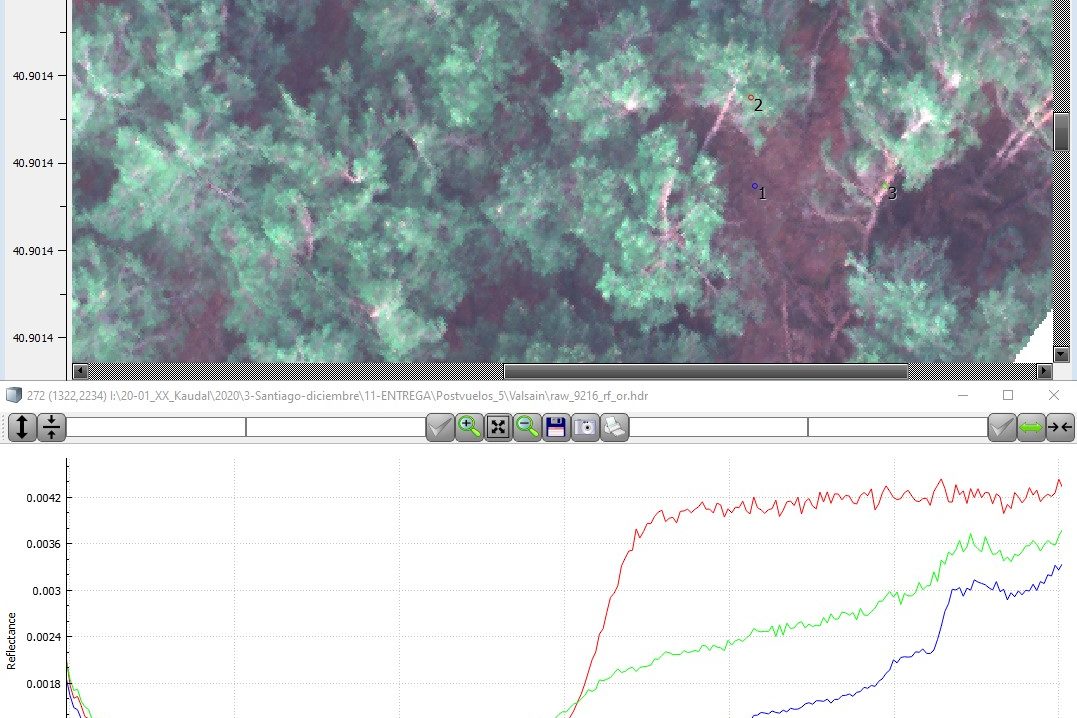Screen dimensions: 1077x718
Task: Click the last input field before right checkmark
Action: pyautogui.click(x=897, y=428)
